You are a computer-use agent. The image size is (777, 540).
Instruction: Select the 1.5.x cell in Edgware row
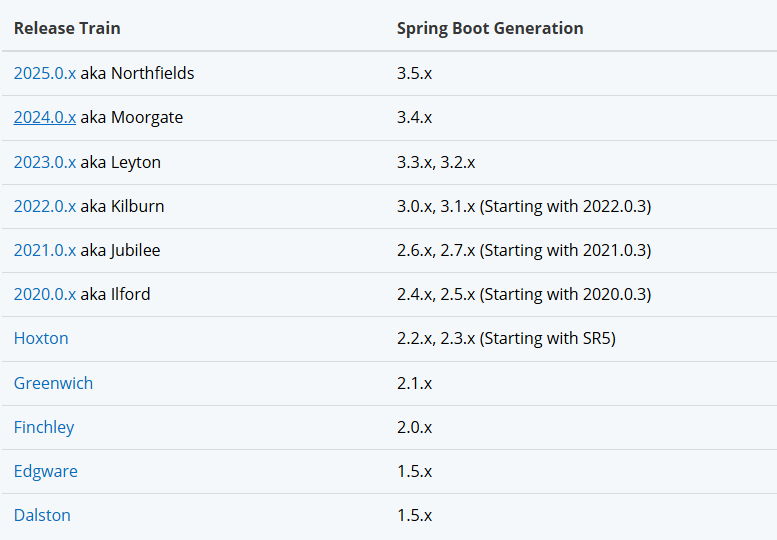pos(414,472)
